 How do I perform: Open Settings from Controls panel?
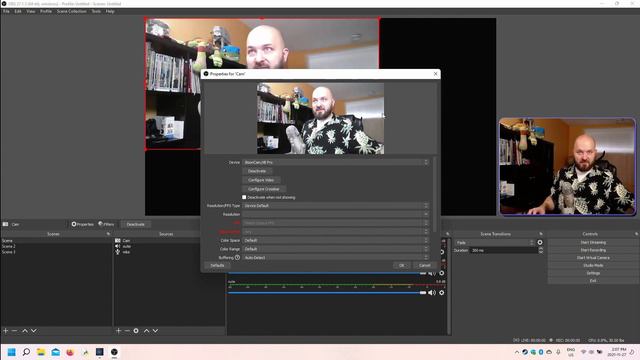tap(593, 273)
